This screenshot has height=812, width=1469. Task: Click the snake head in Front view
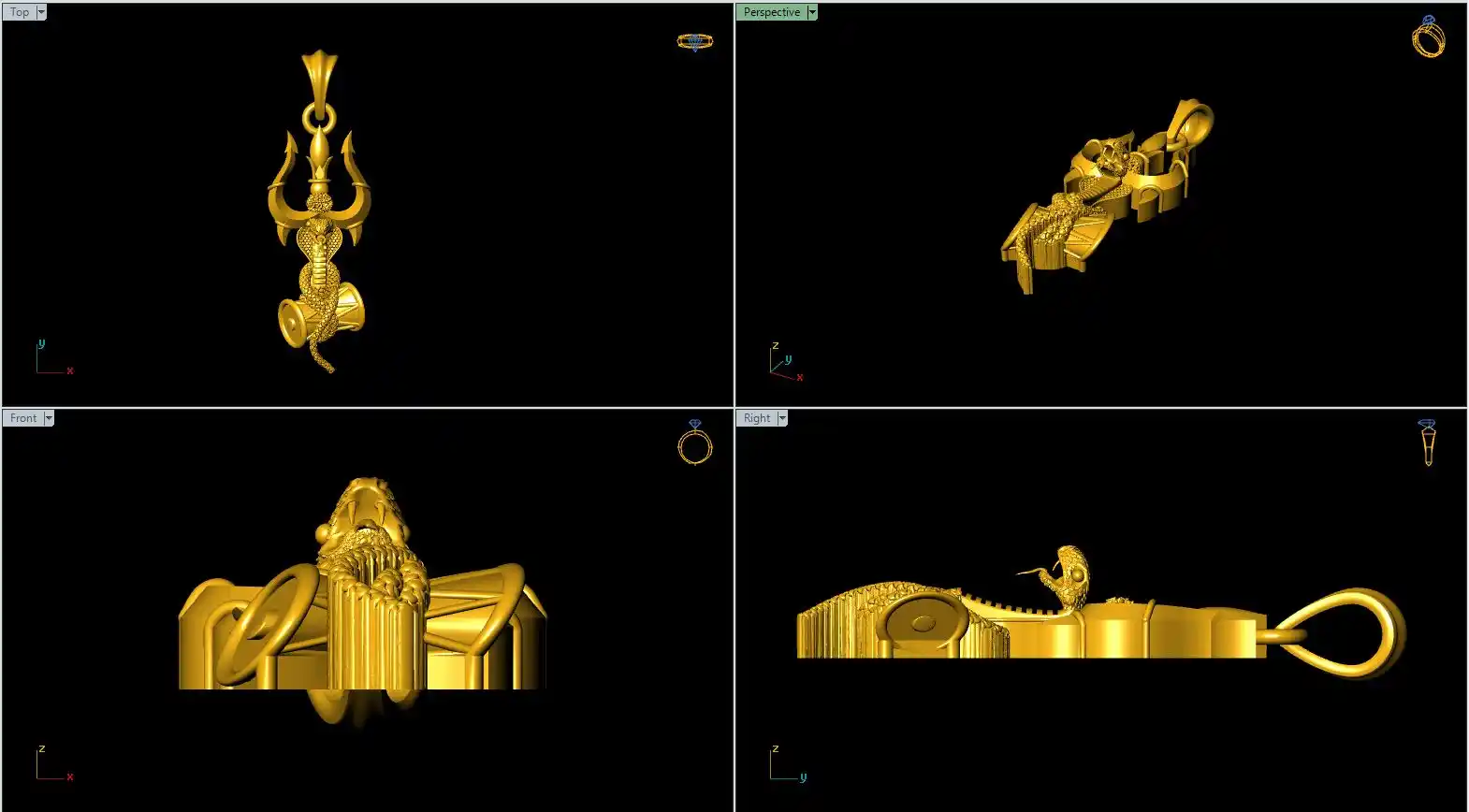365,510
